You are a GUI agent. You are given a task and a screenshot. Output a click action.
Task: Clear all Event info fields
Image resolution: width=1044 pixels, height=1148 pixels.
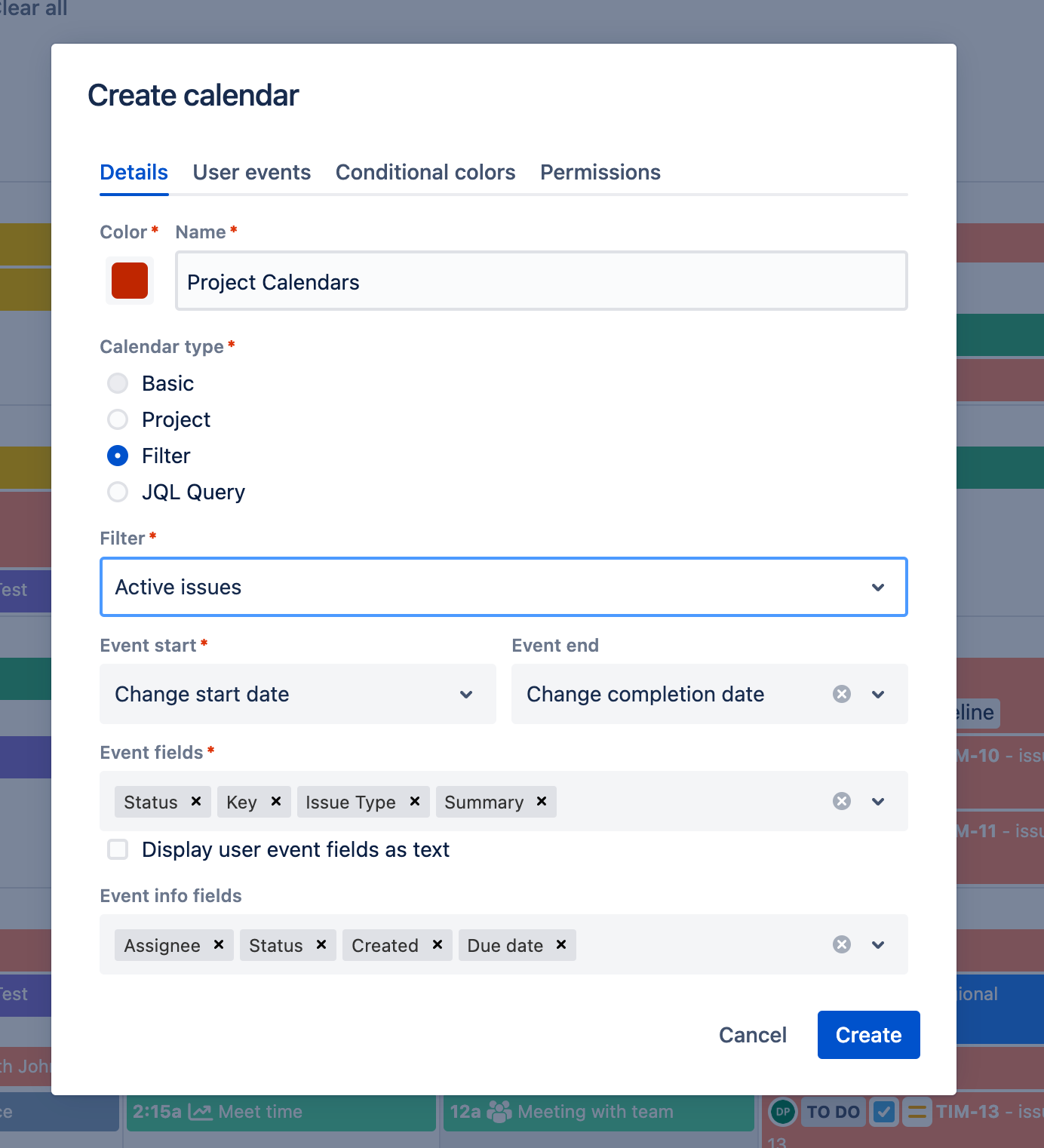click(x=842, y=944)
